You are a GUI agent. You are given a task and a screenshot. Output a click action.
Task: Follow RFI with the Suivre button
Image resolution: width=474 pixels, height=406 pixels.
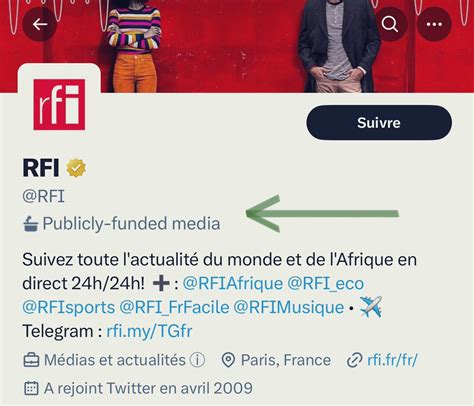tap(379, 123)
